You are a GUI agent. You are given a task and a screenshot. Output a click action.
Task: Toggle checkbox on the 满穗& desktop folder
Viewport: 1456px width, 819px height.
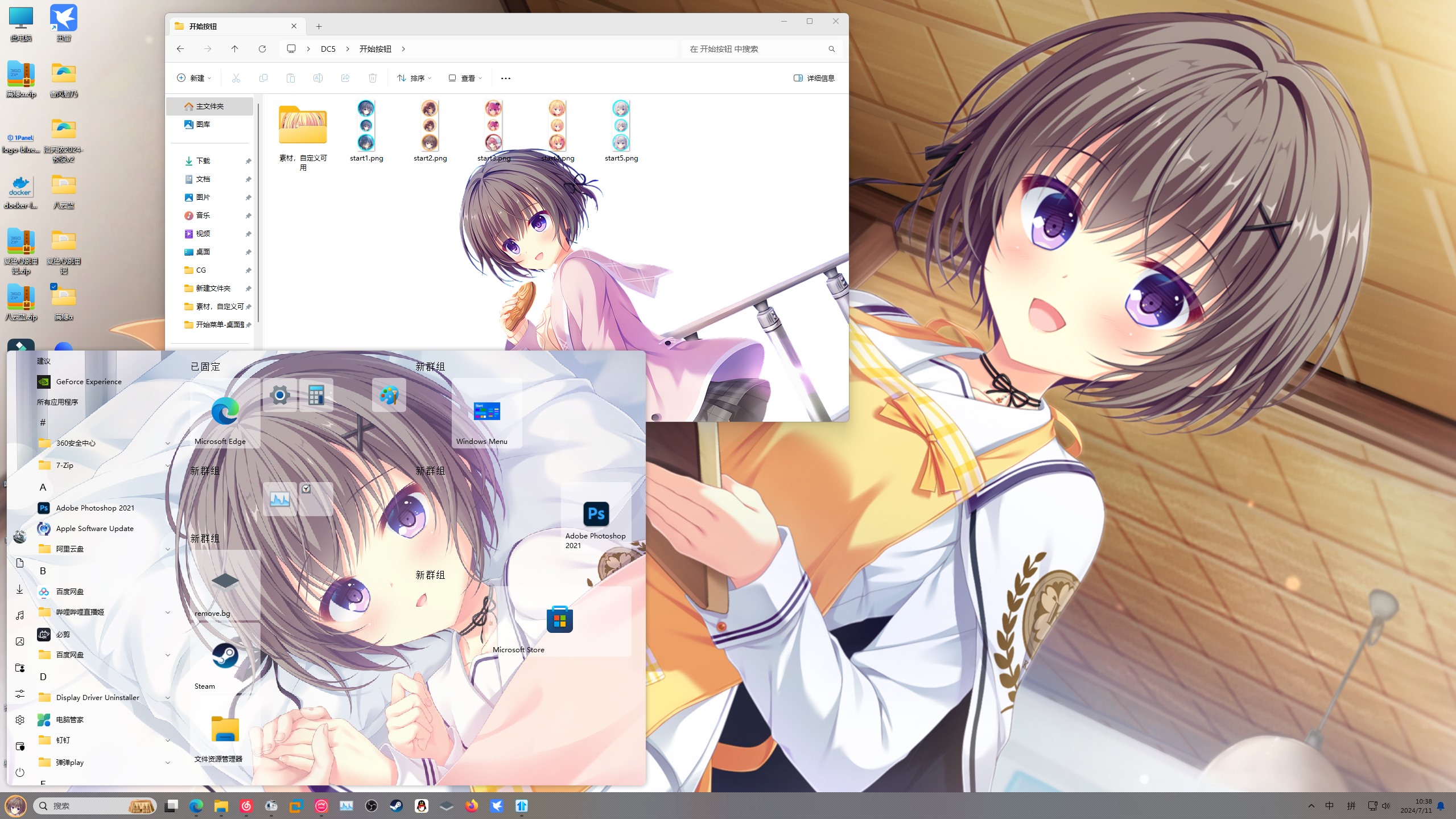coord(53,286)
